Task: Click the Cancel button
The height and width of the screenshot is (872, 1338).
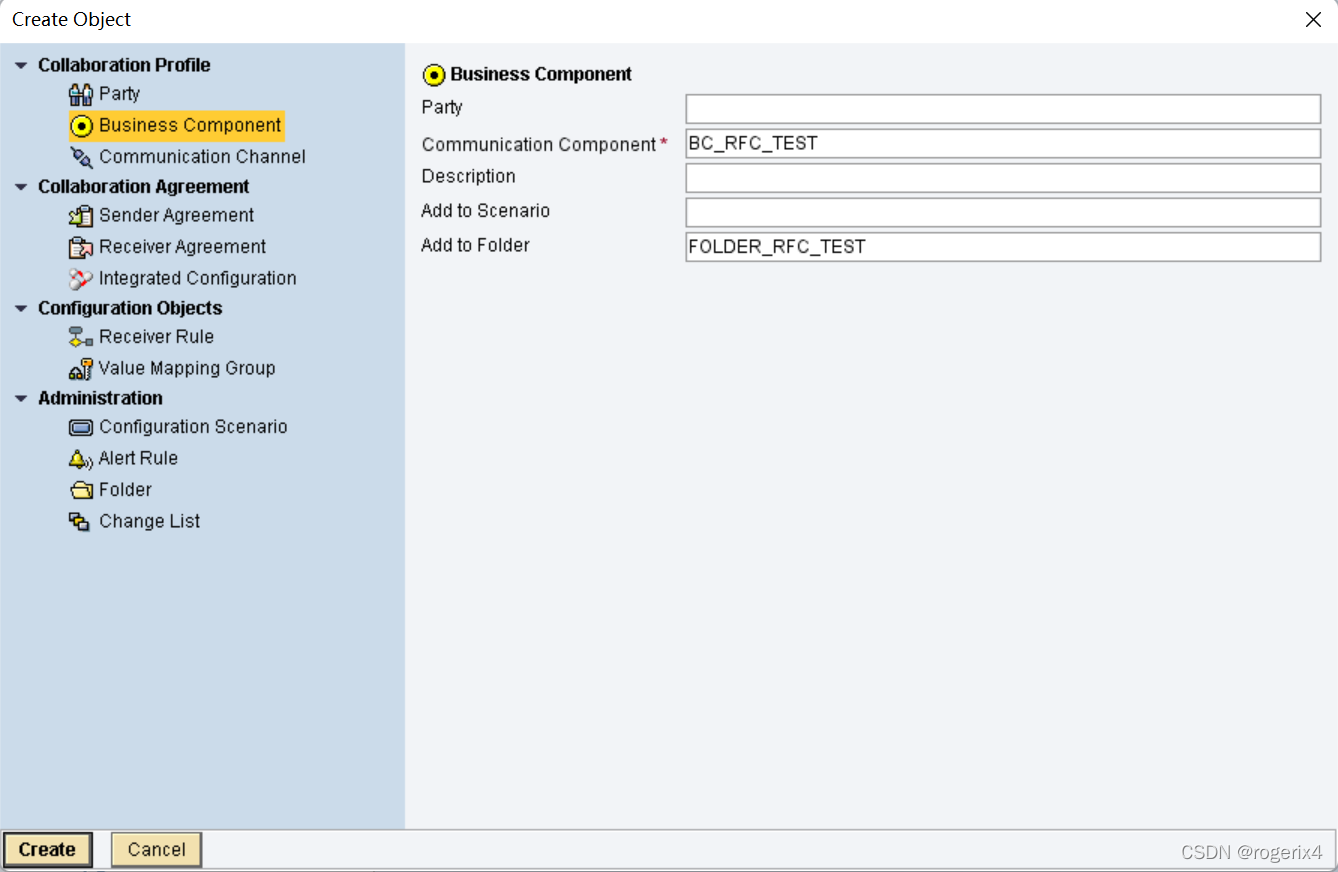Action: [156, 850]
